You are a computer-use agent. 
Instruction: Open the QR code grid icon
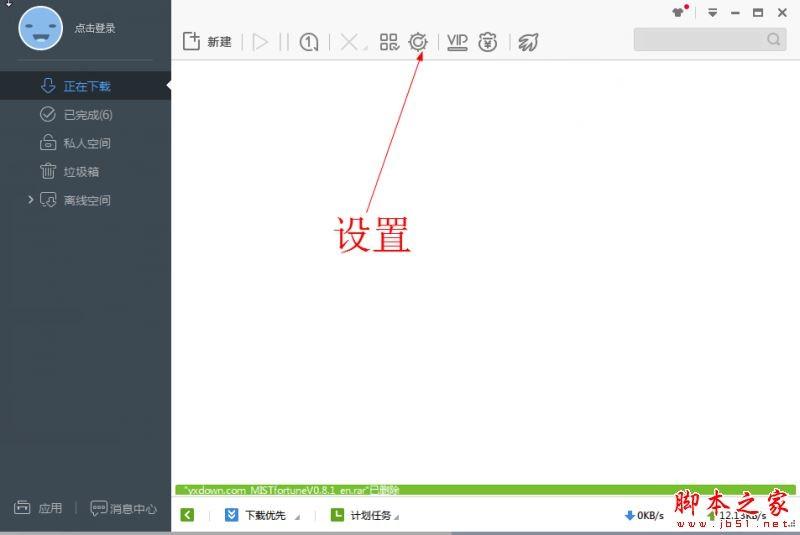click(389, 42)
